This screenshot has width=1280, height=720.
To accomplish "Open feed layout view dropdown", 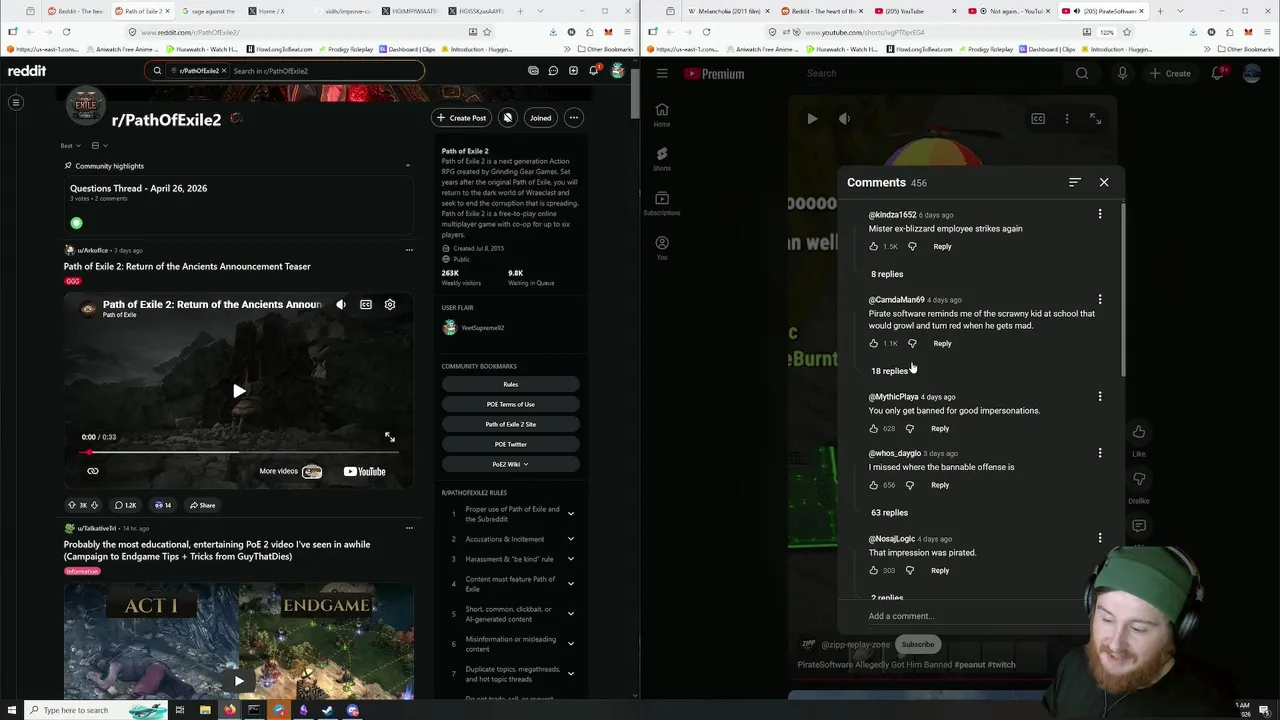I will [x=99, y=146].
